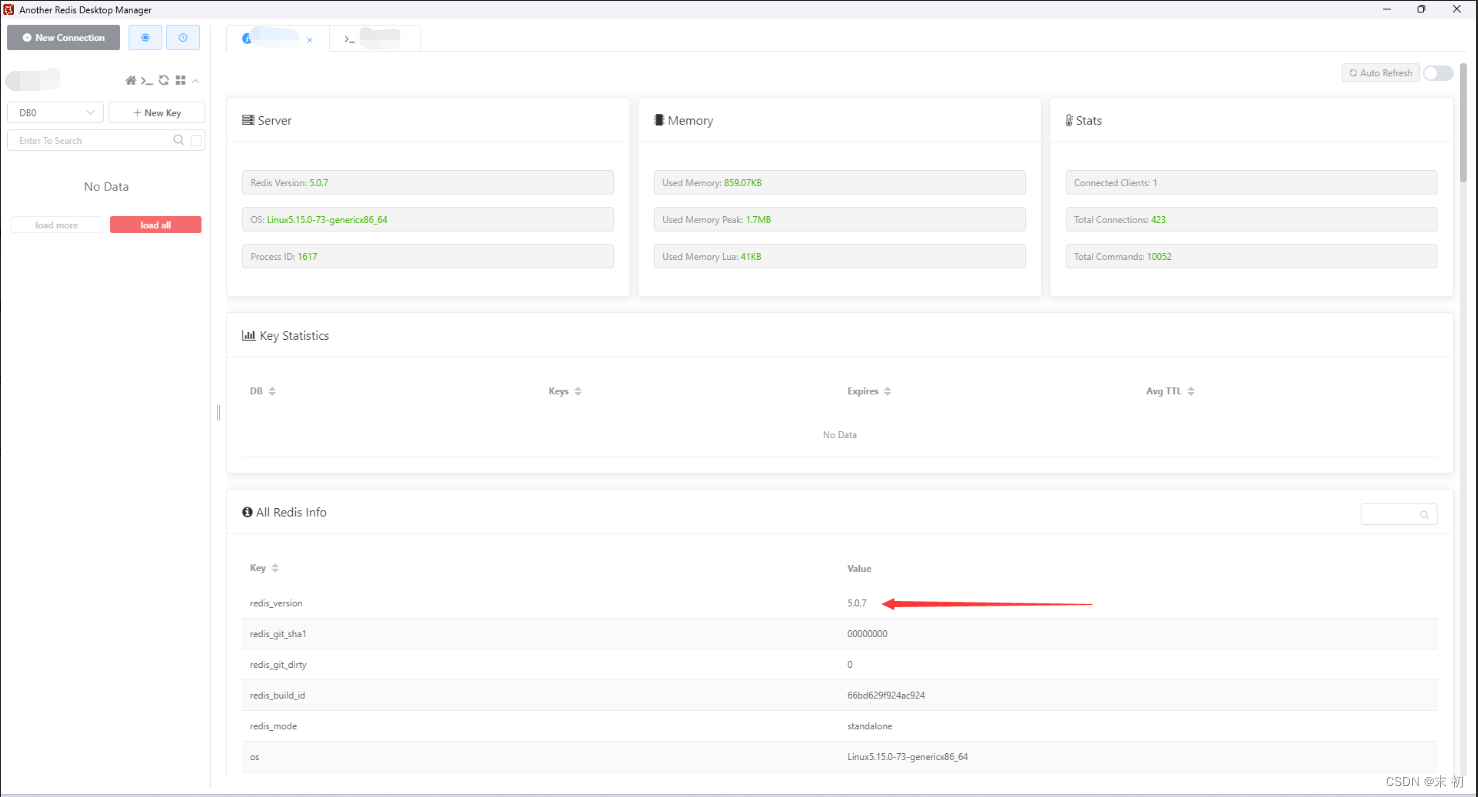
Task: Click the os row key in info table
Action: (254, 757)
